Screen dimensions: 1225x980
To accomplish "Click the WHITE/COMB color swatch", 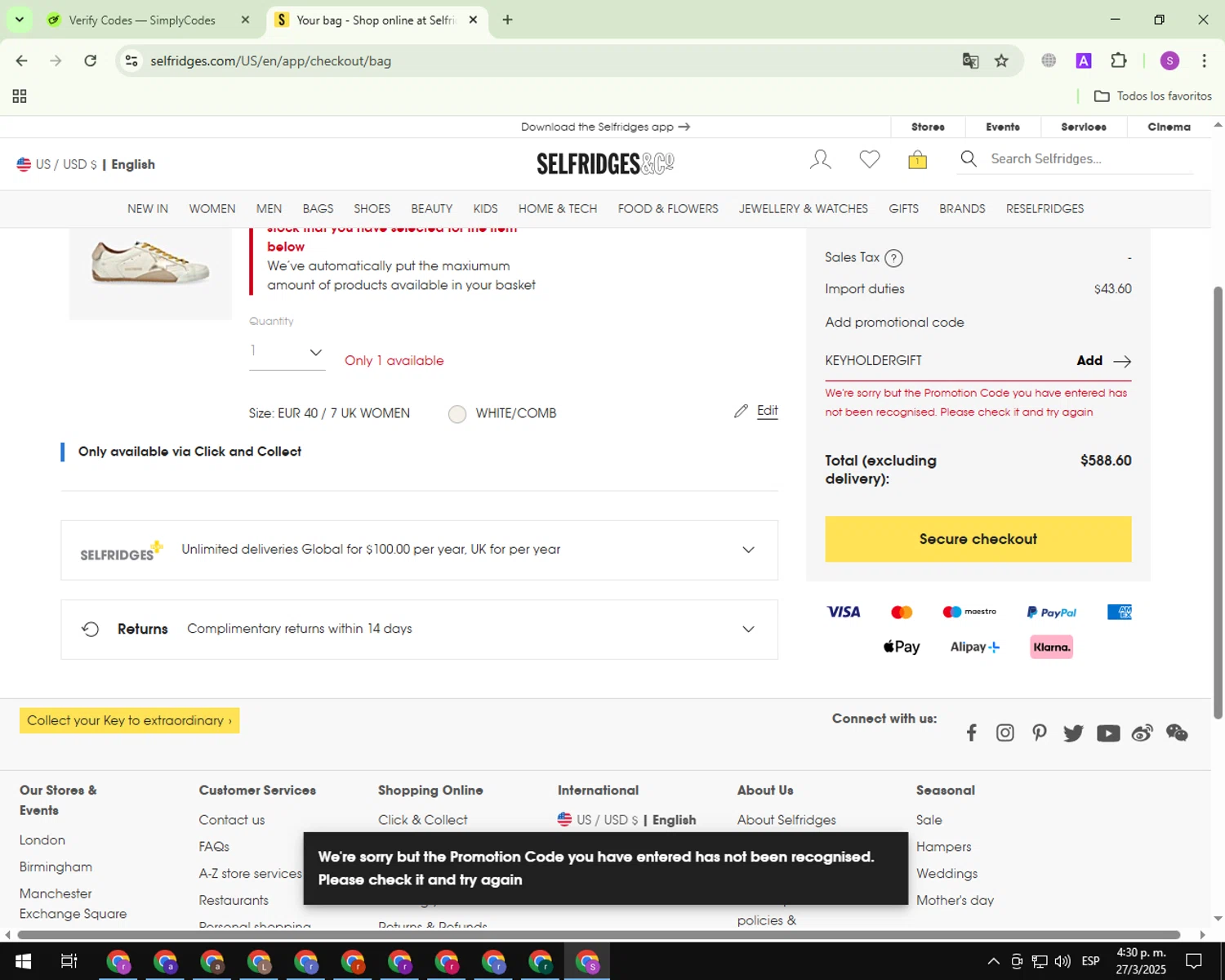I will point(457,414).
